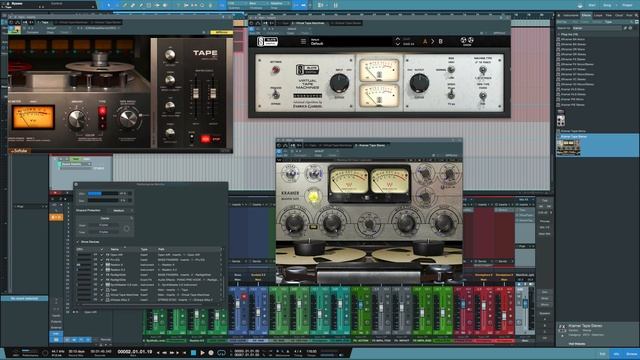Open the Effects tab in the browser
Viewport: 640px width, 360px height.
(x=586, y=16)
